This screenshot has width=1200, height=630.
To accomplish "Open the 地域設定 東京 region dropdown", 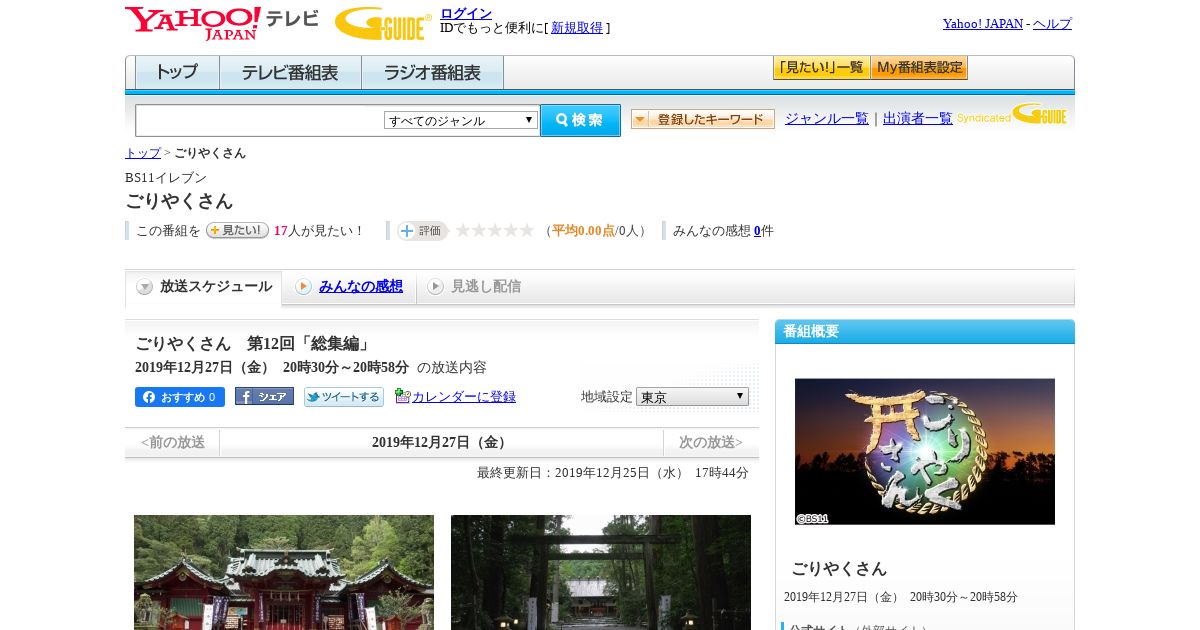I will click(x=692, y=397).
